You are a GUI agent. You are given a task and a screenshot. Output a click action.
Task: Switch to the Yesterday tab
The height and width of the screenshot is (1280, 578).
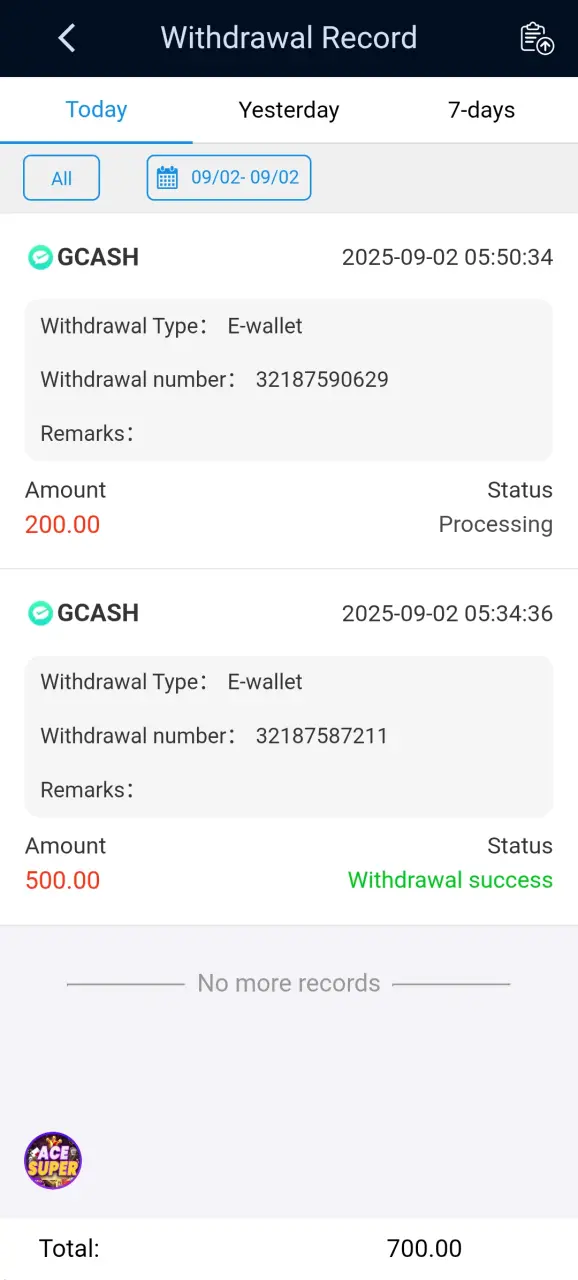(289, 110)
